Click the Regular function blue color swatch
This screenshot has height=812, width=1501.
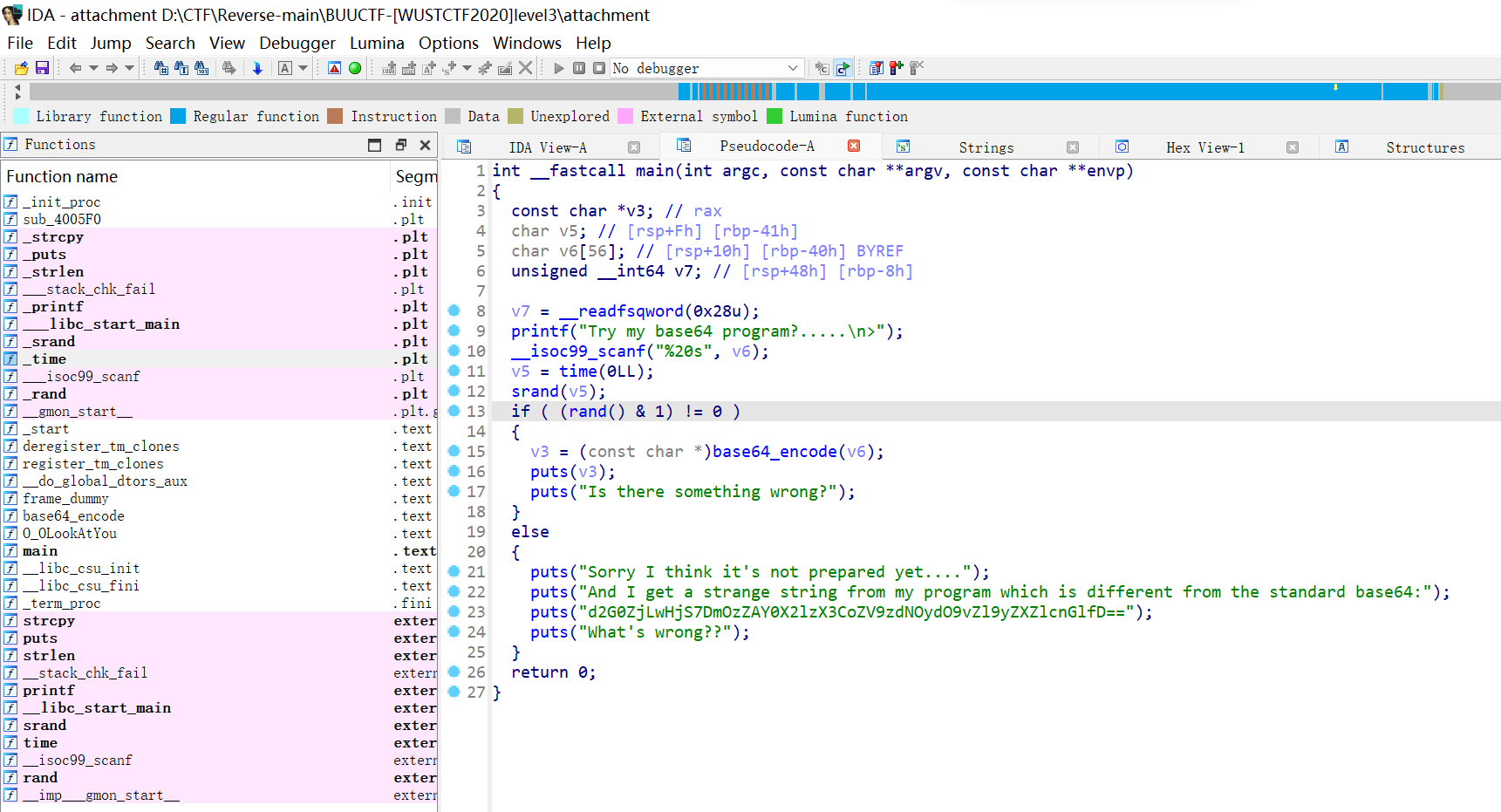coord(178,116)
